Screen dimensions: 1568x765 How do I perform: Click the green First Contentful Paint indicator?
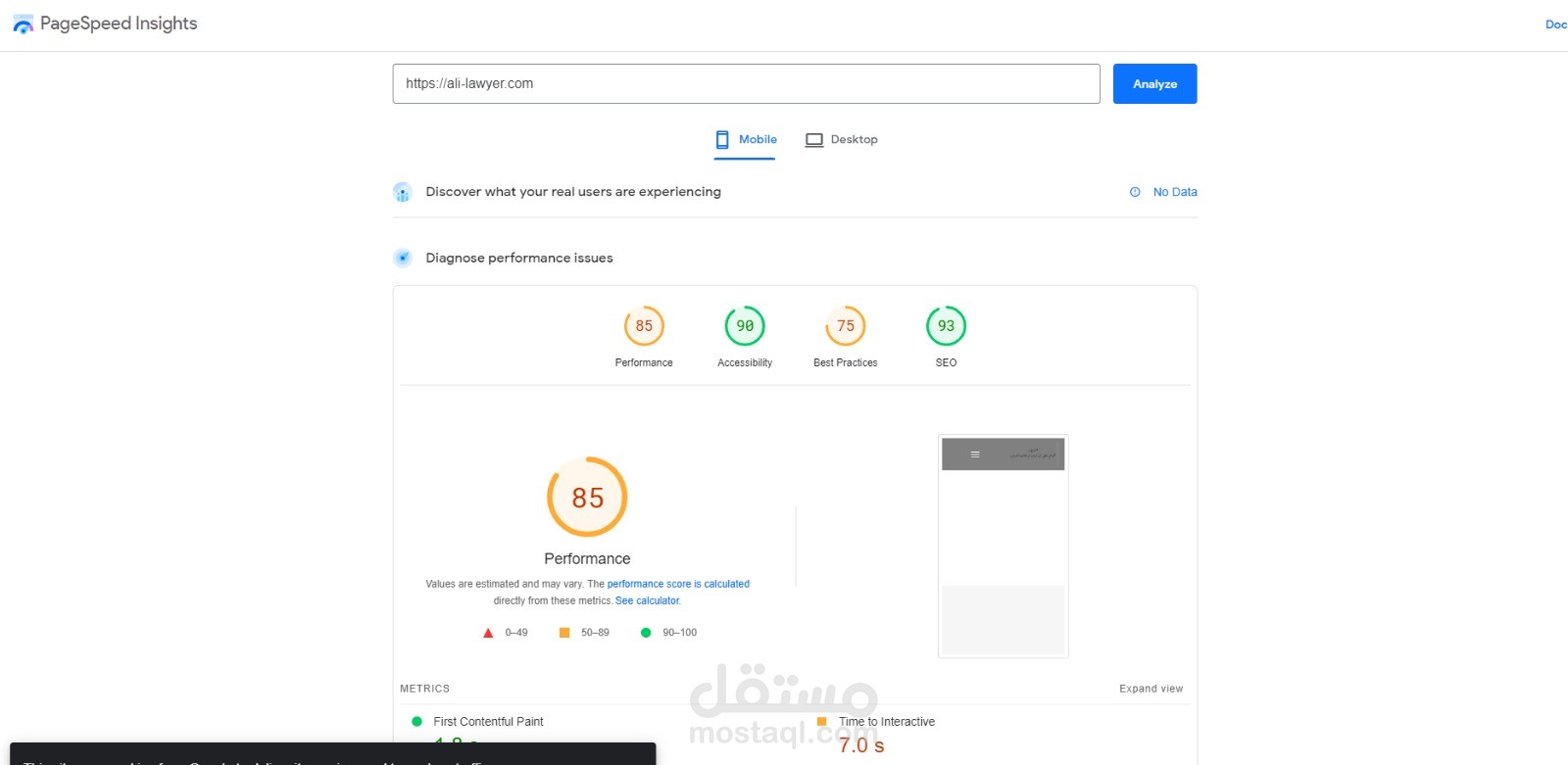point(416,722)
